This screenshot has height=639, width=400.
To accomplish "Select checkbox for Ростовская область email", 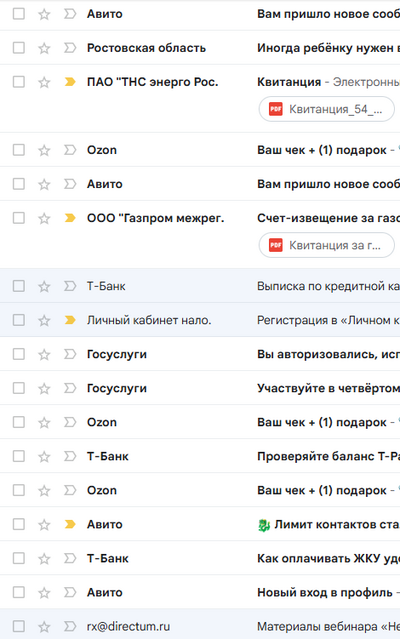I will click(x=19, y=48).
